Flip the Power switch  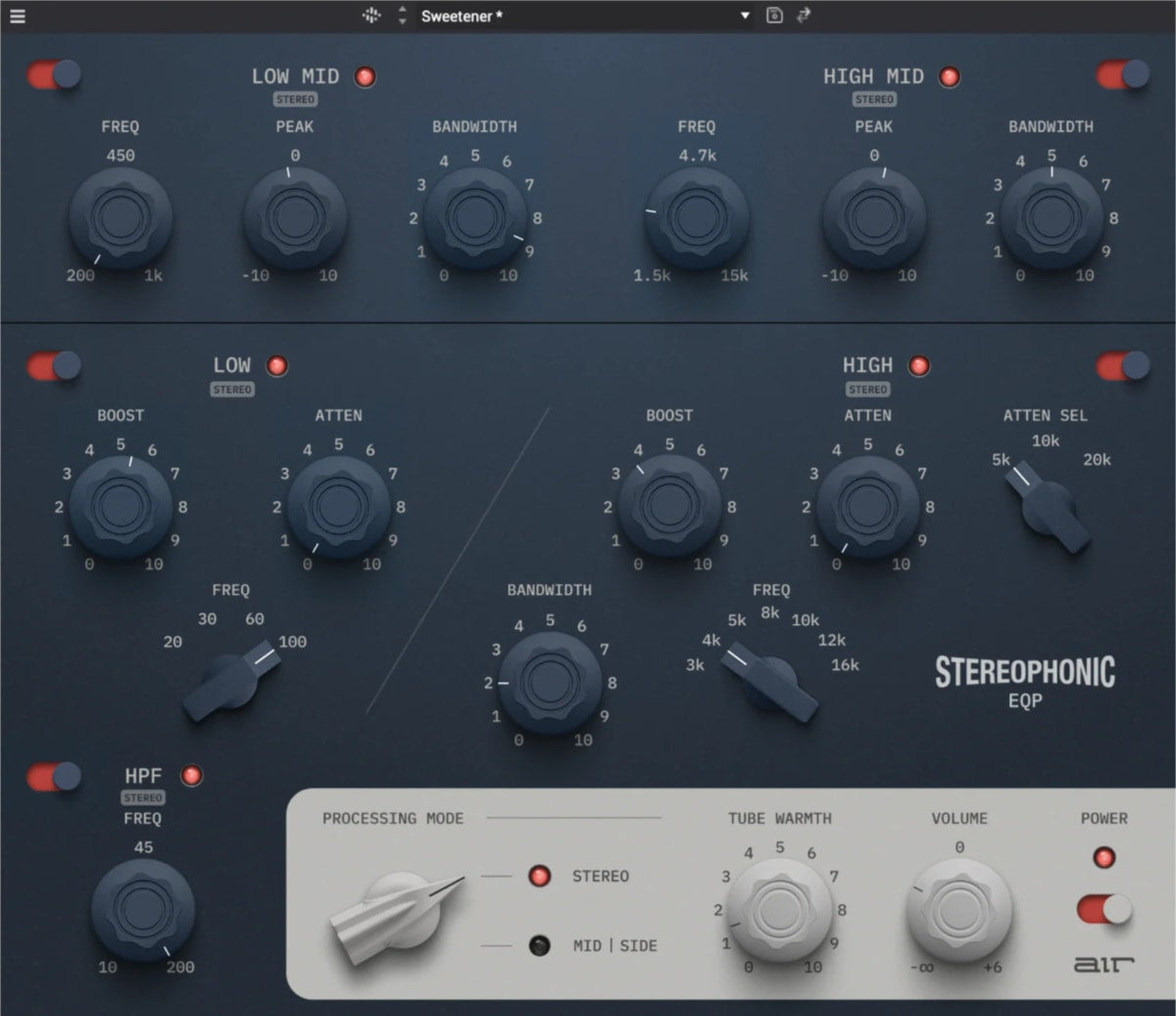1104,909
